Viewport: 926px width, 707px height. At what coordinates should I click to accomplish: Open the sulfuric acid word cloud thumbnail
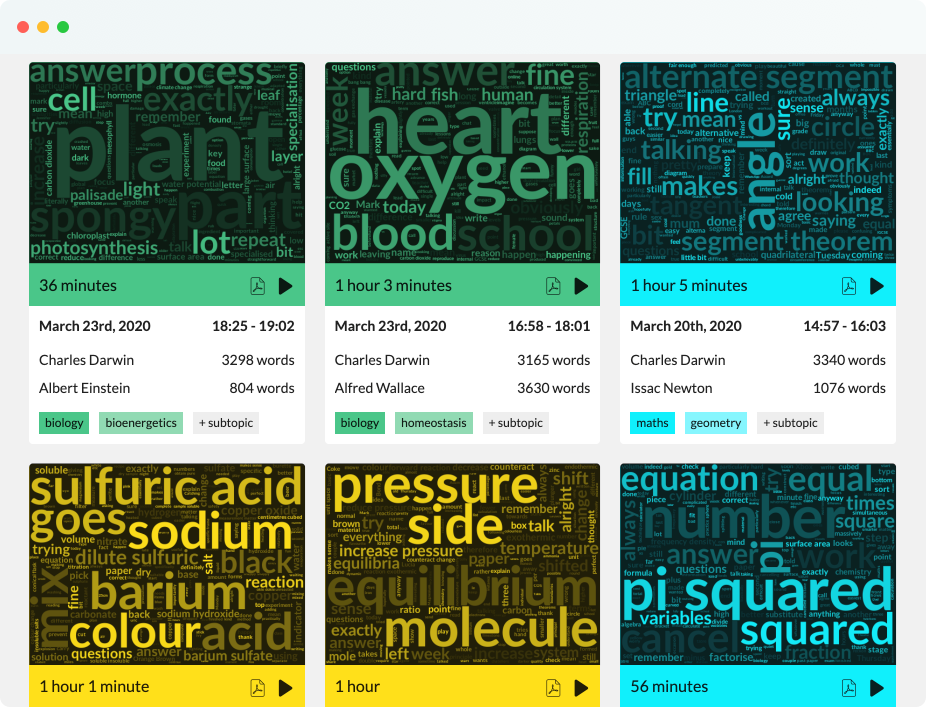[167, 564]
